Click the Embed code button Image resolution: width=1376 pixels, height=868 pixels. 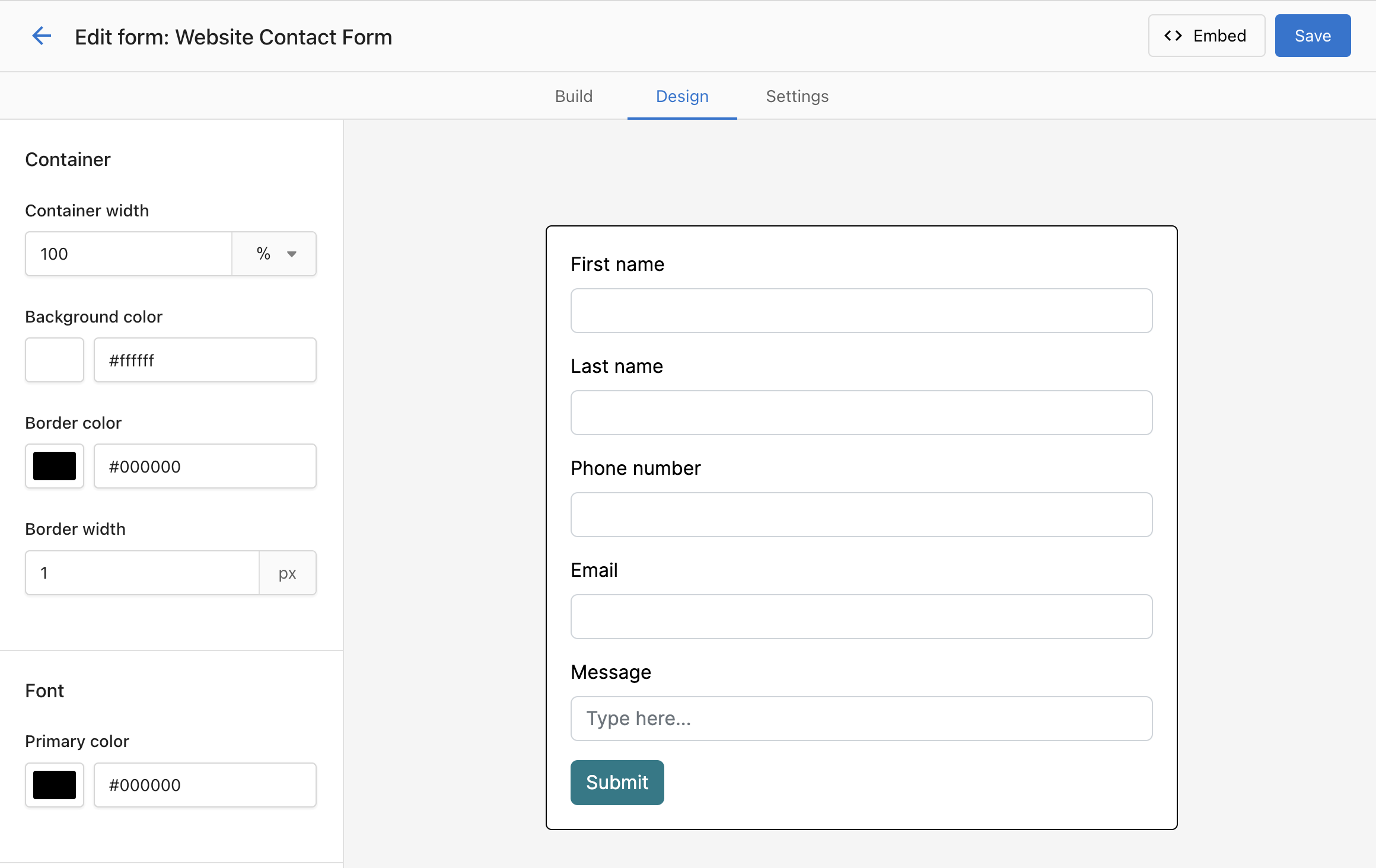(x=1206, y=36)
